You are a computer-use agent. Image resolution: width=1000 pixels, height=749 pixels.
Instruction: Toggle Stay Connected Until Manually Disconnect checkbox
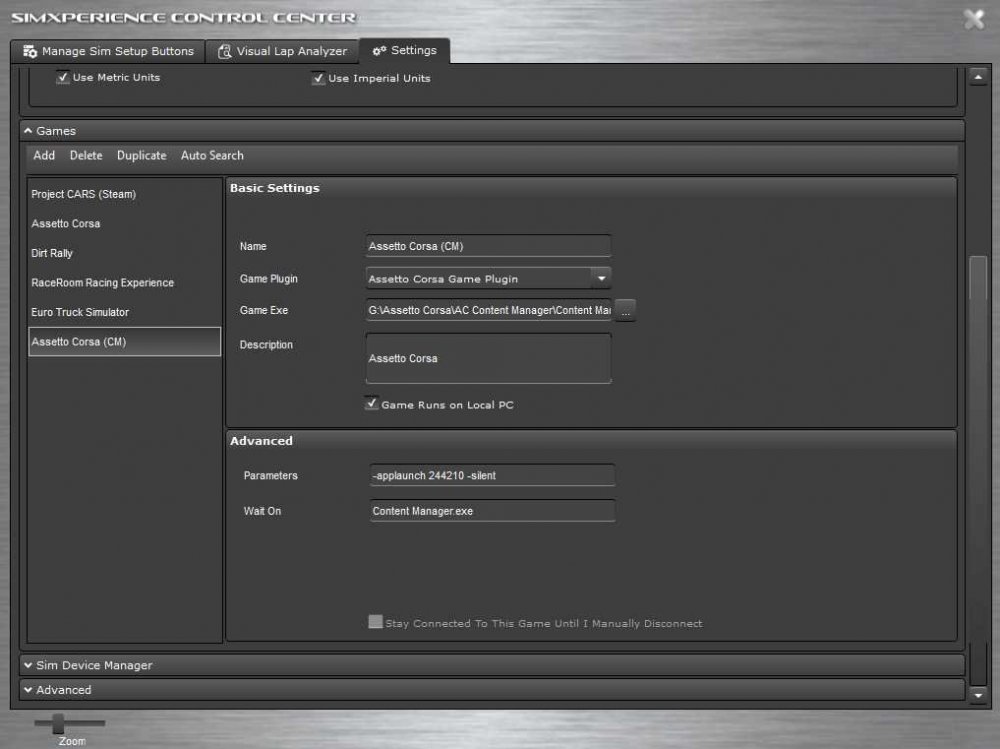[x=376, y=621]
